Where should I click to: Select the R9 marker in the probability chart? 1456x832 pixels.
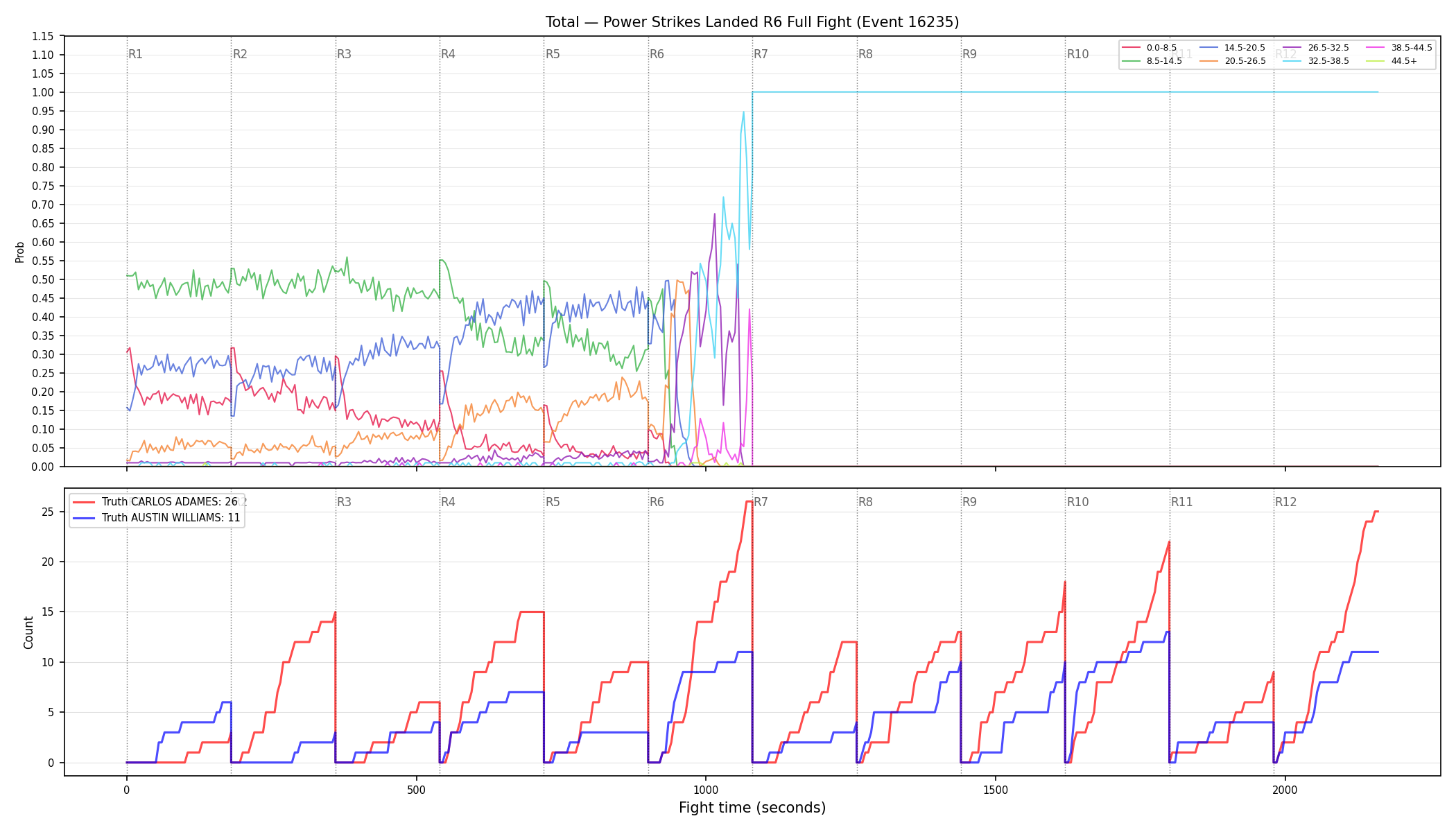[969, 54]
